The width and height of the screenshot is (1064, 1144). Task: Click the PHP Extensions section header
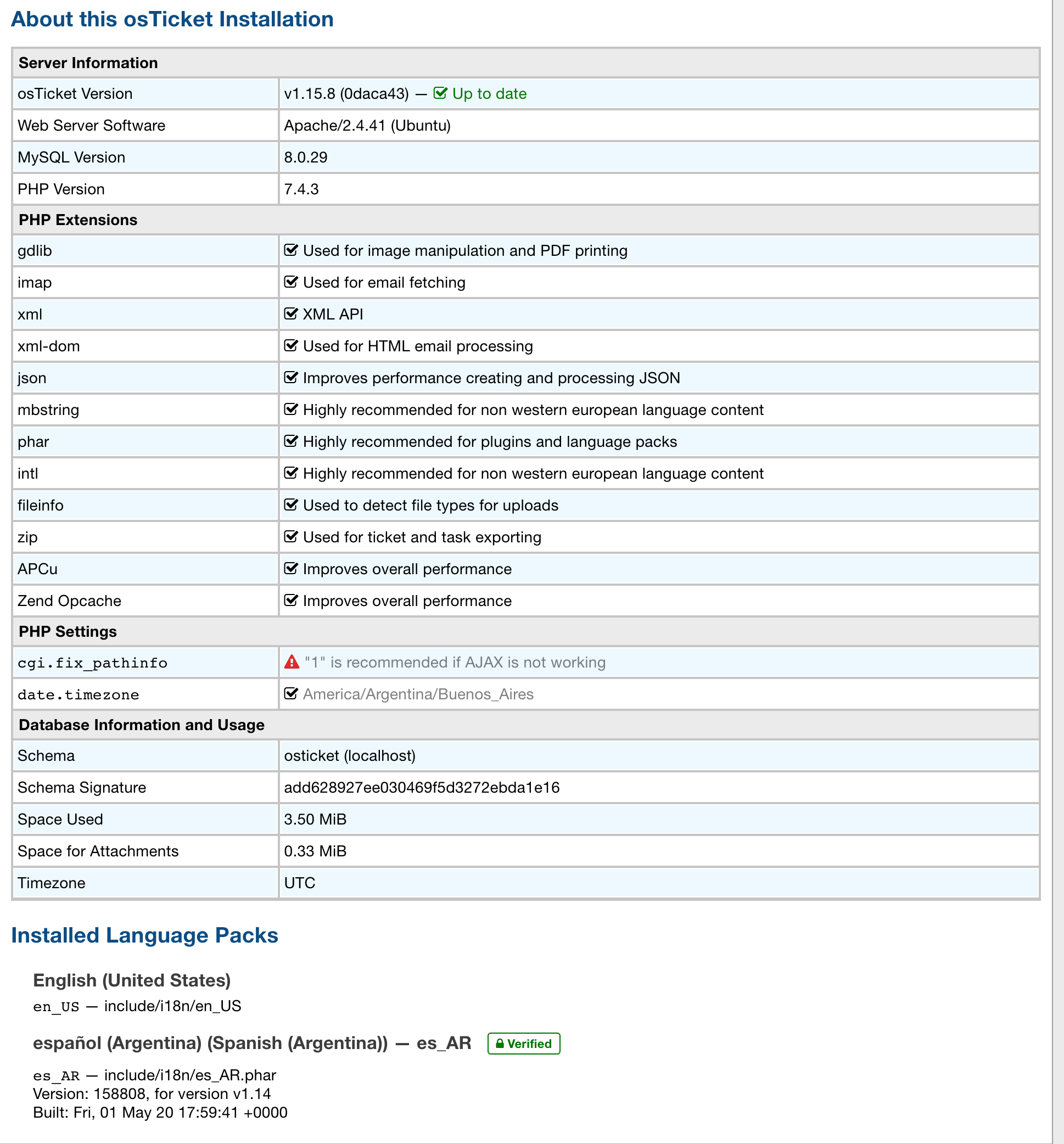[77, 220]
